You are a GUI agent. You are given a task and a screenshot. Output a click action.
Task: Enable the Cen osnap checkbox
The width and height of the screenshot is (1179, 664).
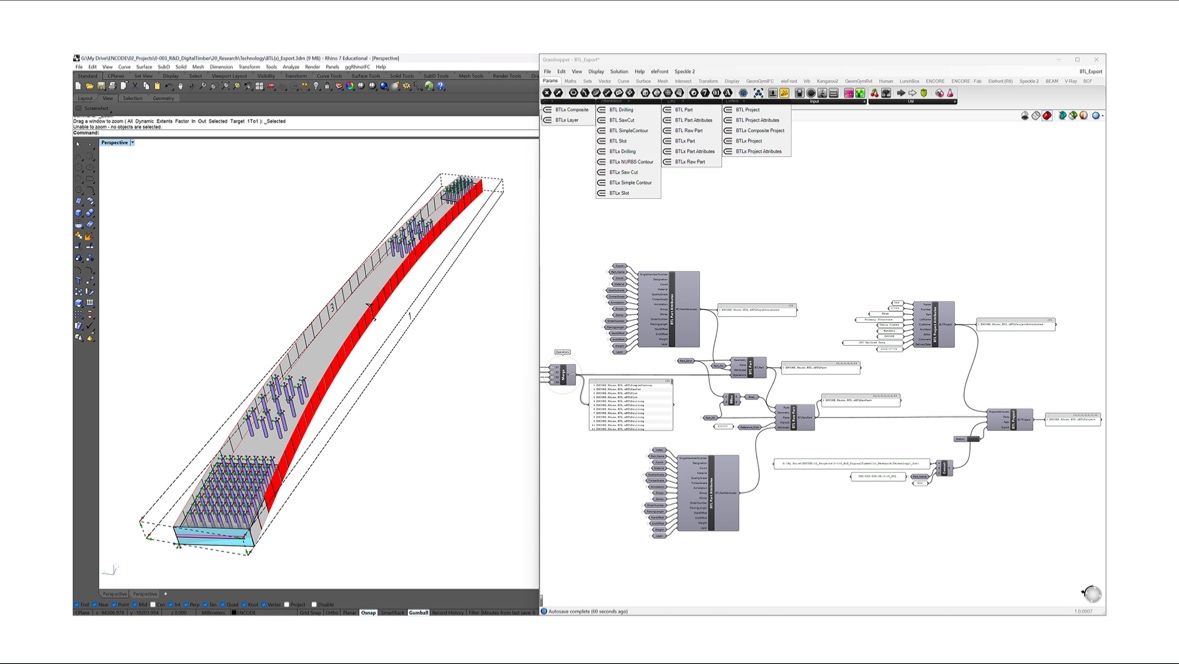(153, 604)
